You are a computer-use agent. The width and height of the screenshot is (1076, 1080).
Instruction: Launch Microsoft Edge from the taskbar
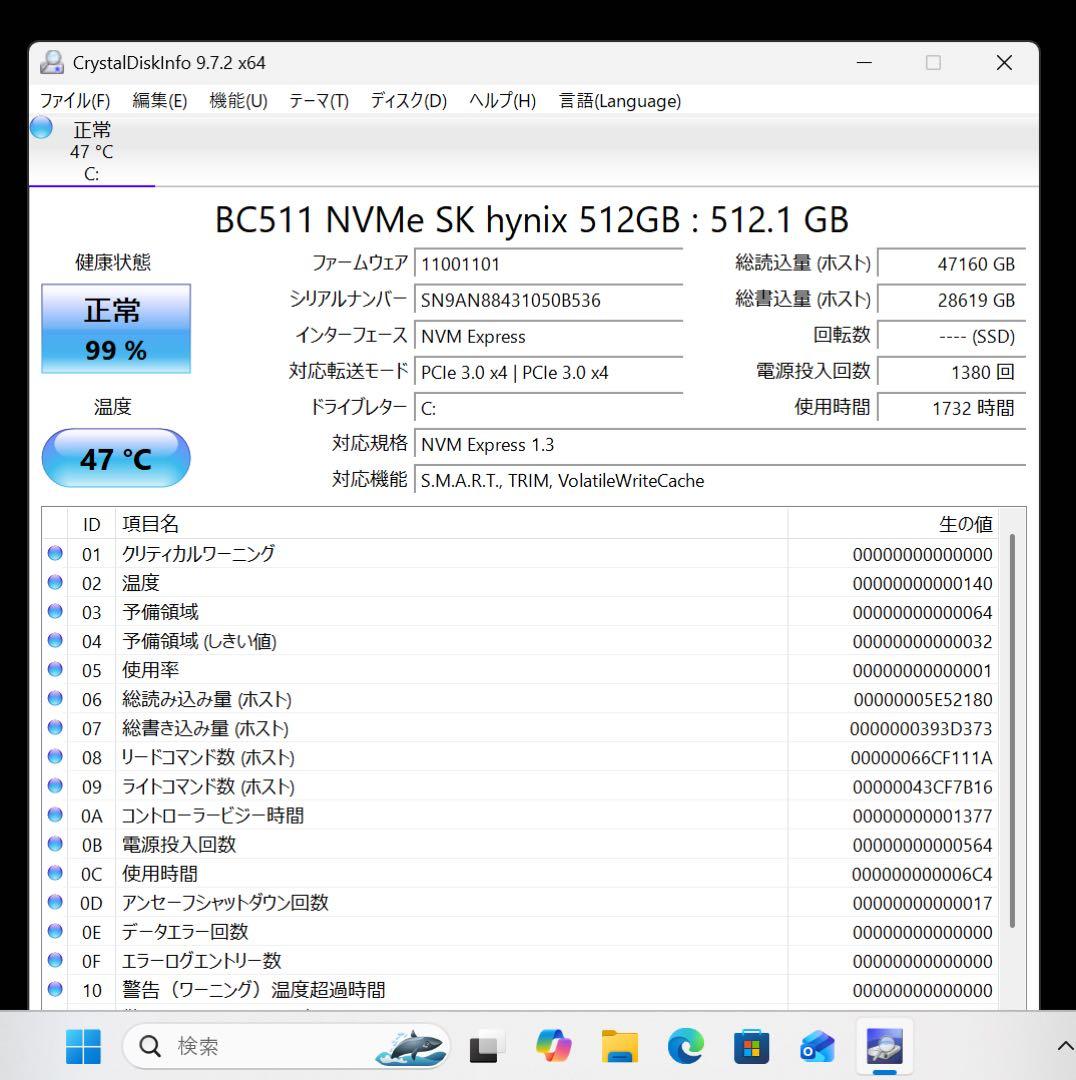(685, 1046)
